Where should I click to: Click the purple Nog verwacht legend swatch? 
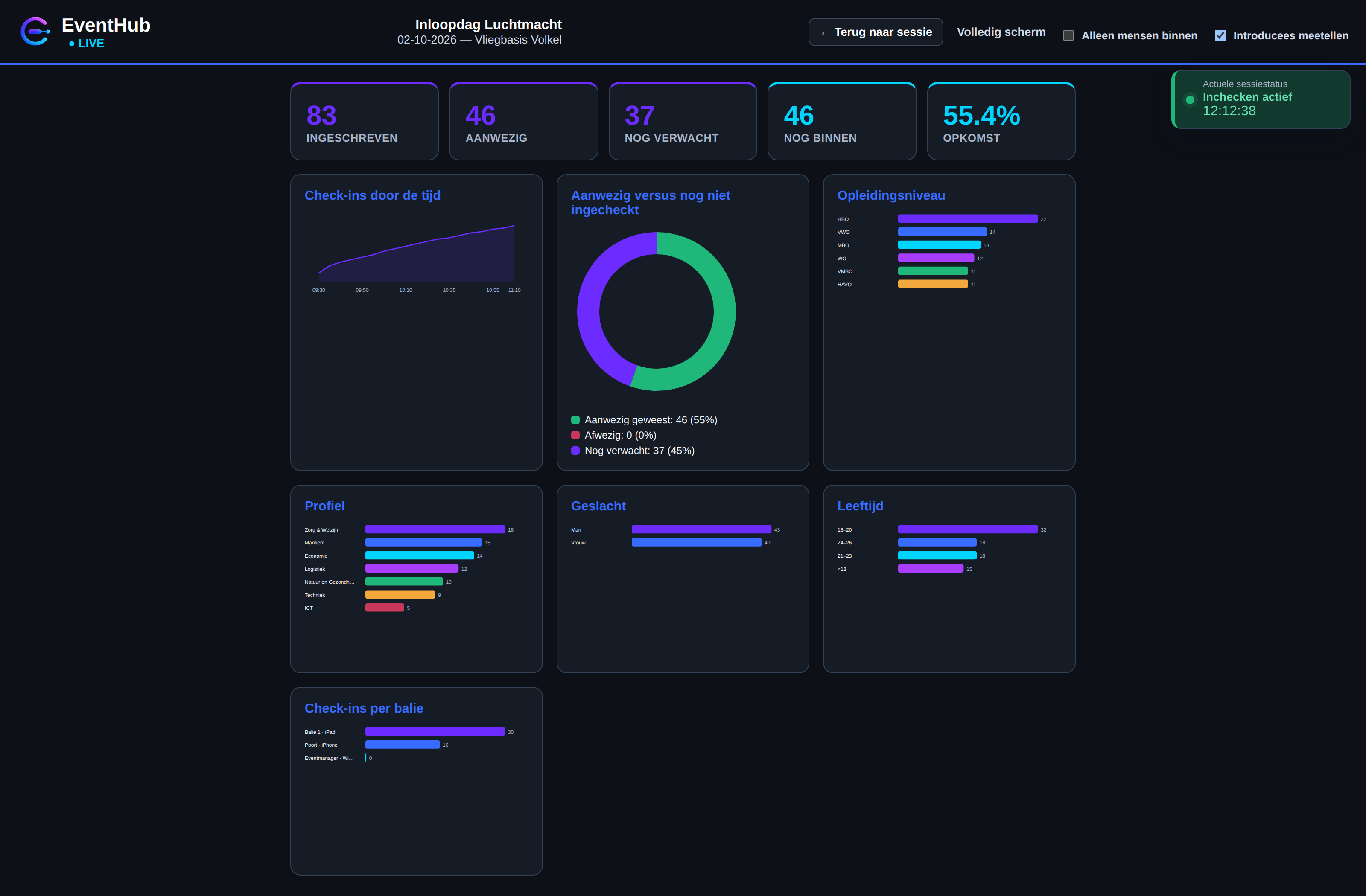click(x=575, y=451)
